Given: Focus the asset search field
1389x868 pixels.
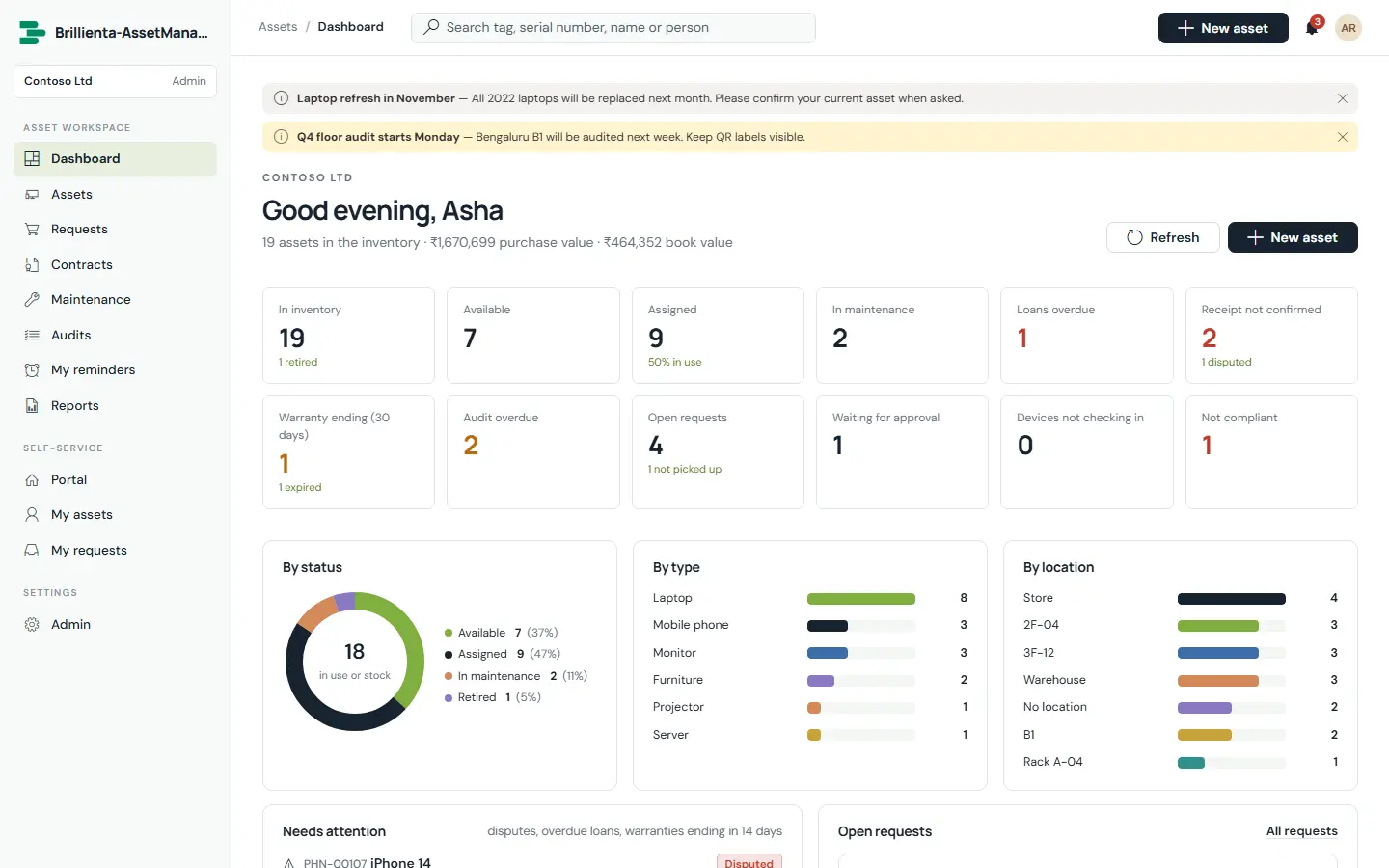Looking at the screenshot, I should [613, 28].
